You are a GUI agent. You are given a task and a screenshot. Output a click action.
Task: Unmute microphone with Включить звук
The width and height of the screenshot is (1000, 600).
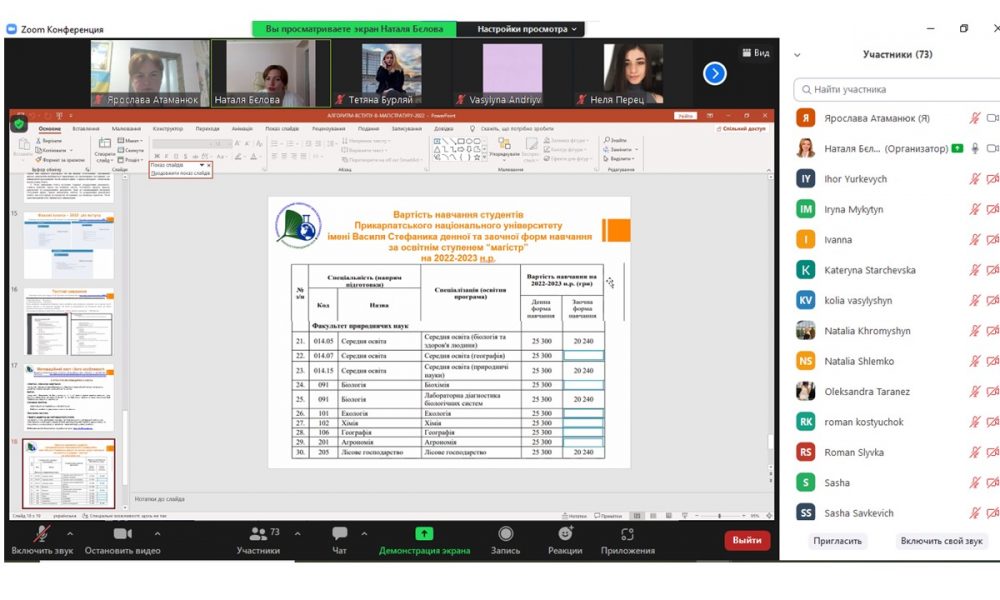coord(41,535)
